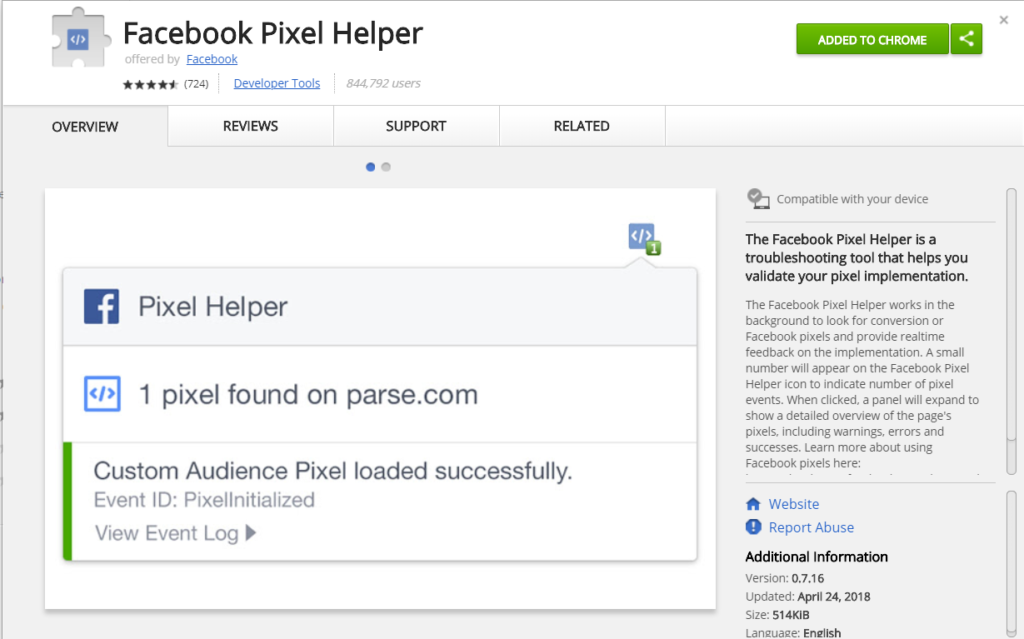Click the Pixel Helper title in screenshot
Viewport: 1024px width, 639px height.
coord(213,306)
